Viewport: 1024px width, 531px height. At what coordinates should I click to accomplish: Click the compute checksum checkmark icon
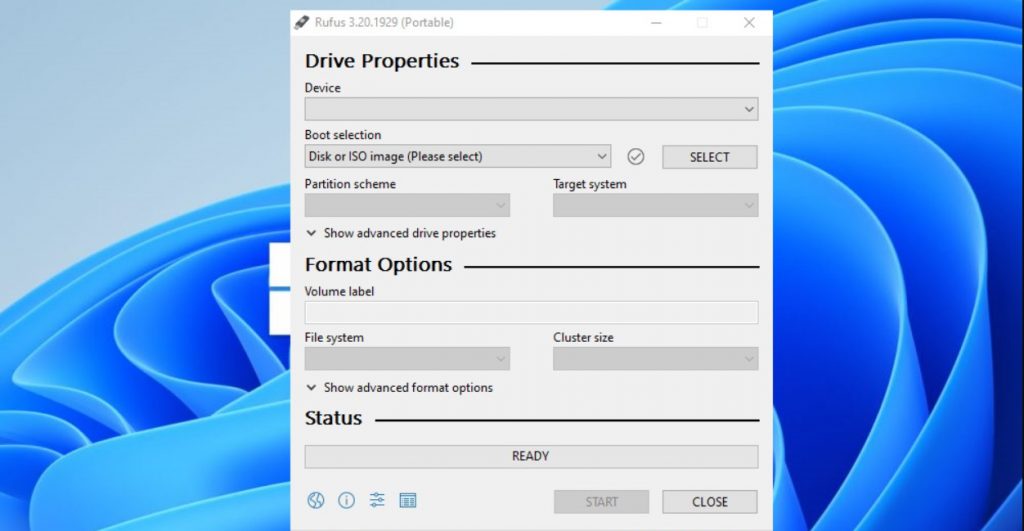636,157
